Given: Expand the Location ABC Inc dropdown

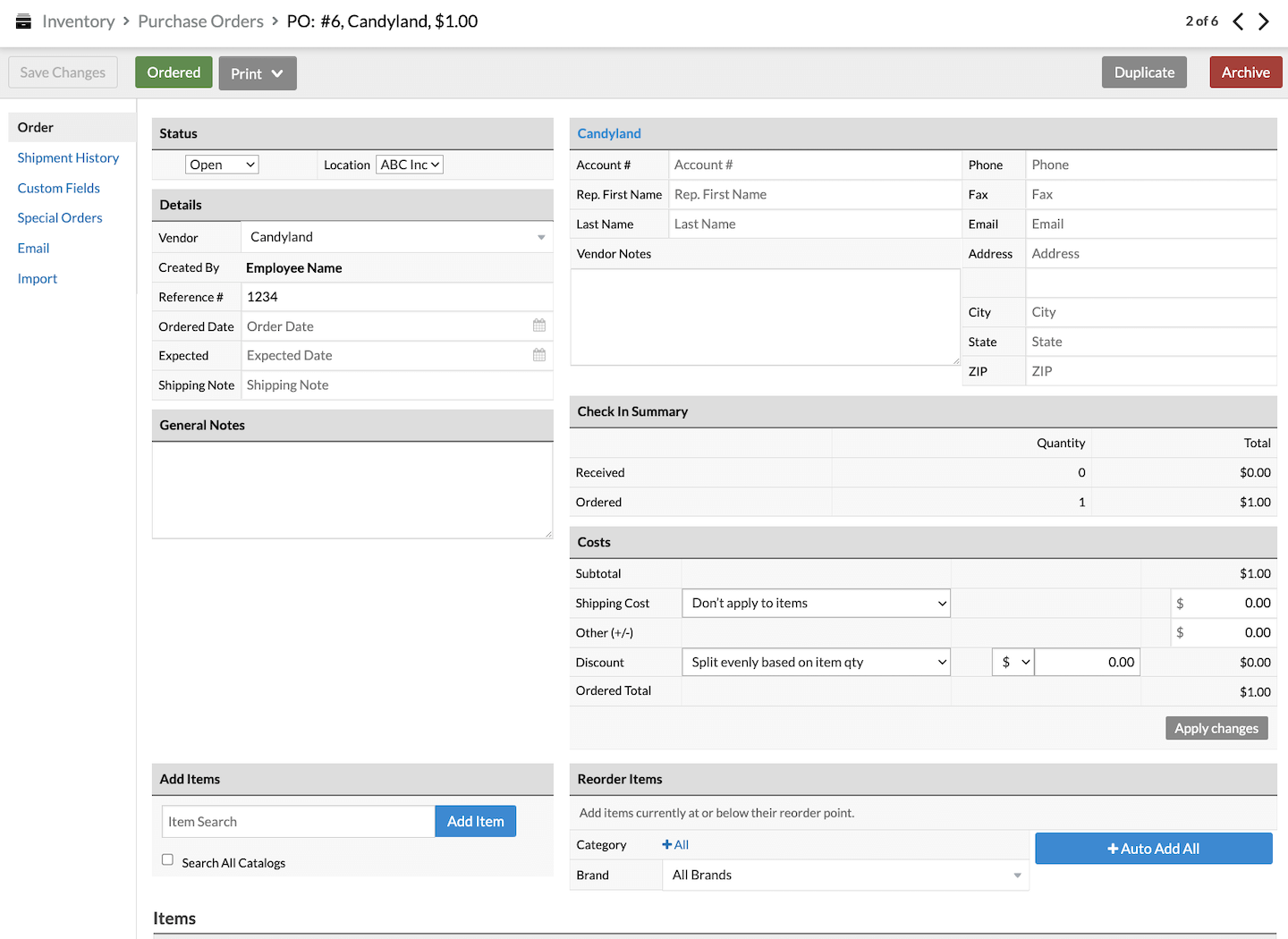Looking at the screenshot, I should pos(410,165).
